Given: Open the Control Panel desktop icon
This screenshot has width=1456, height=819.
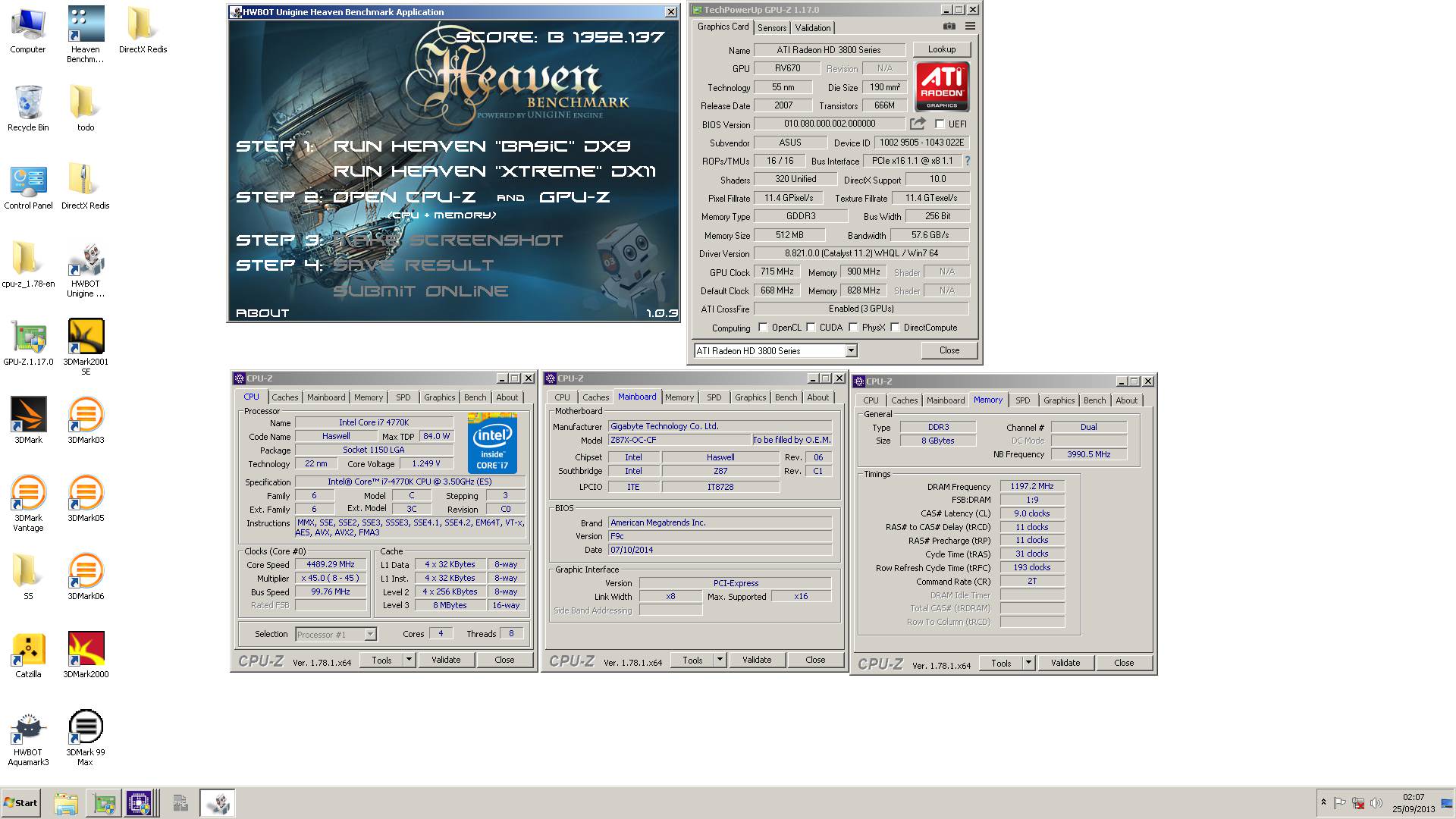Looking at the screenshot, I should click(x=28, y=187).
